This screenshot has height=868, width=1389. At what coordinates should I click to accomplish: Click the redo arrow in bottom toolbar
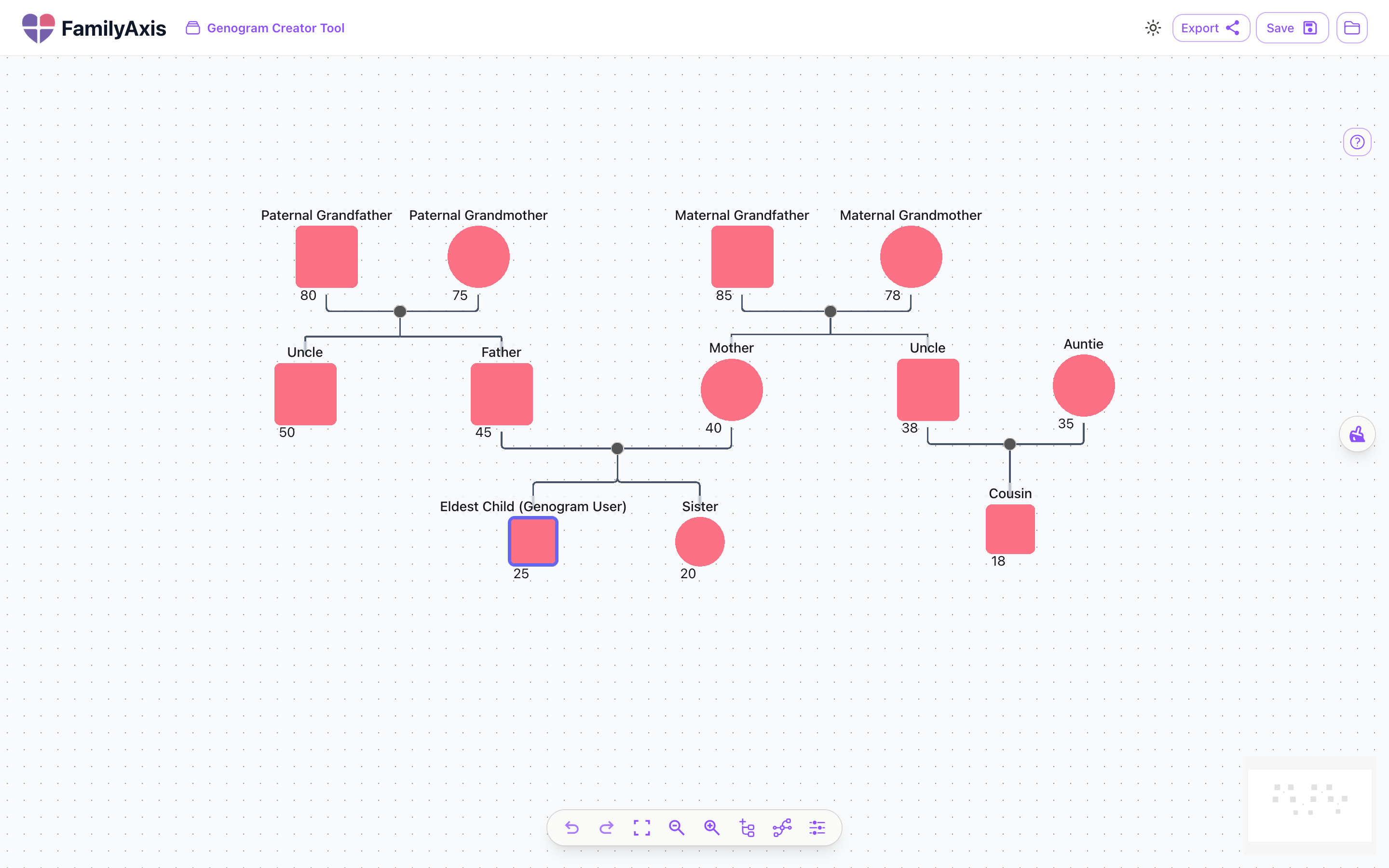click(607, 827)
